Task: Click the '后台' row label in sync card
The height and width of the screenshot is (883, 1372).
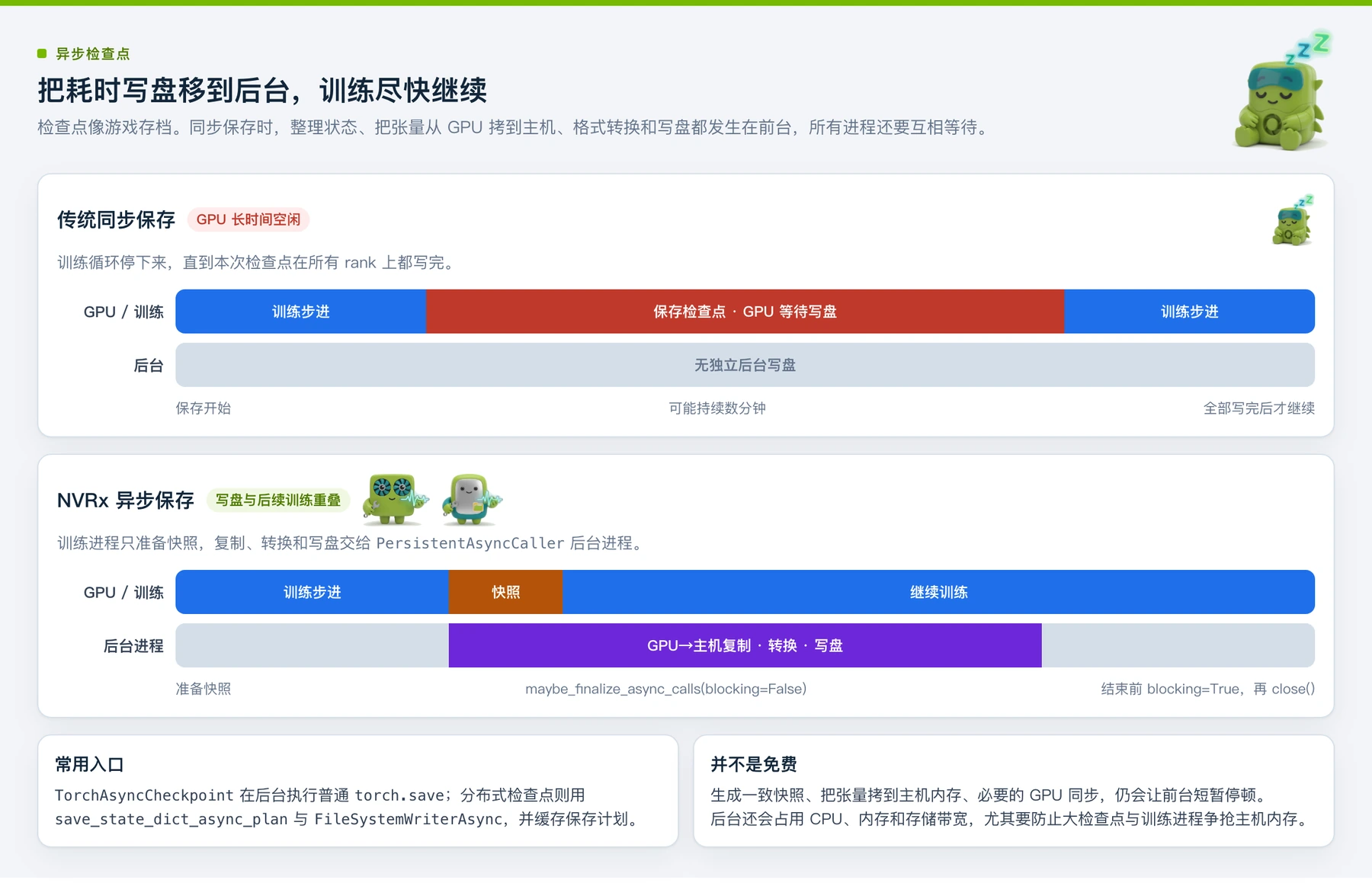Action: [x=149, y=365]
